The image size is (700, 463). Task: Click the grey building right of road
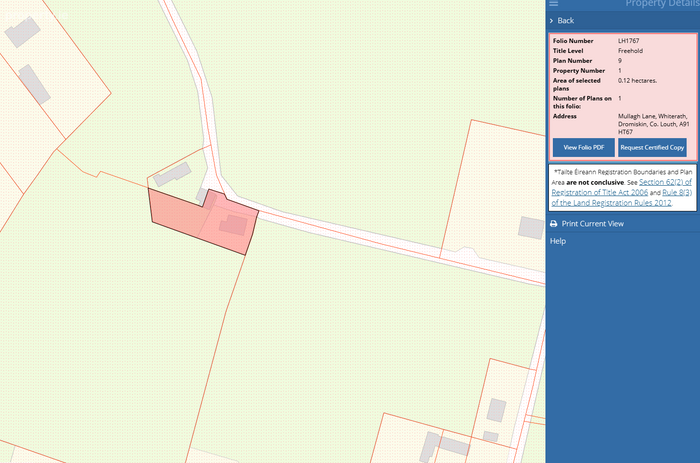point(531,227)
